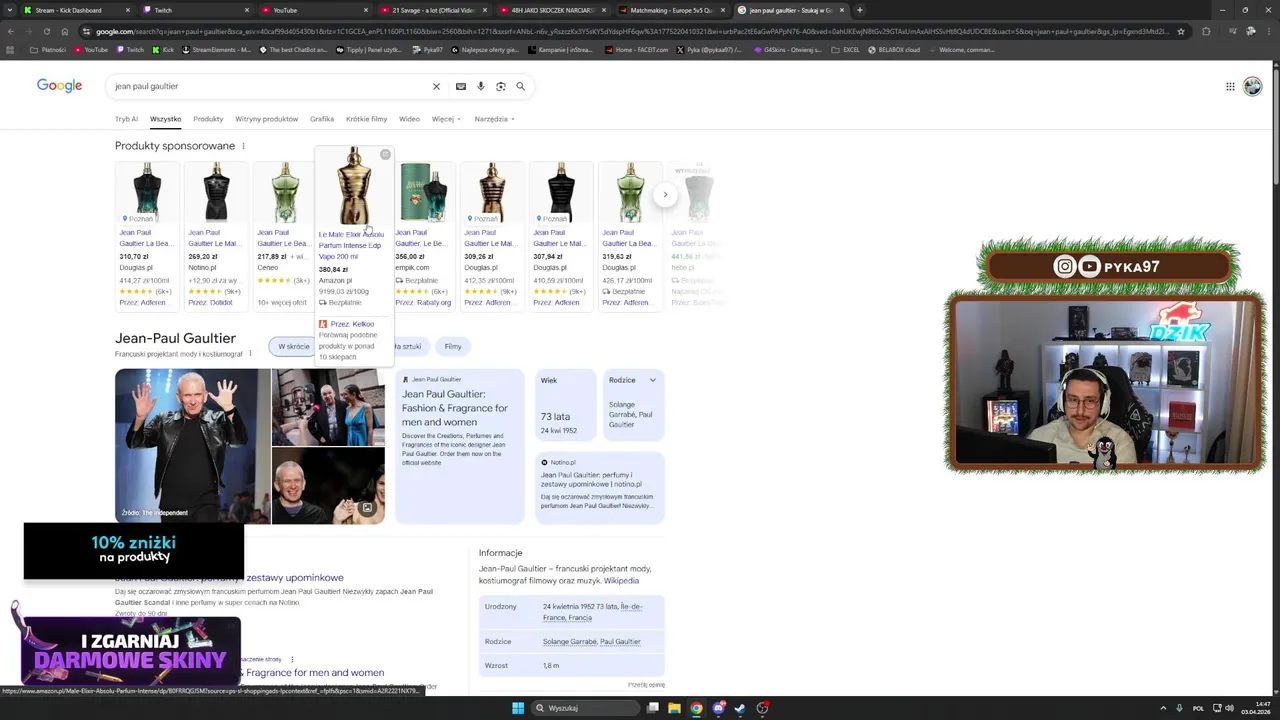The height and width of the screenshot is (720, 1280).
Task: Start voice search with microphone icon
Action: point(481,86)
